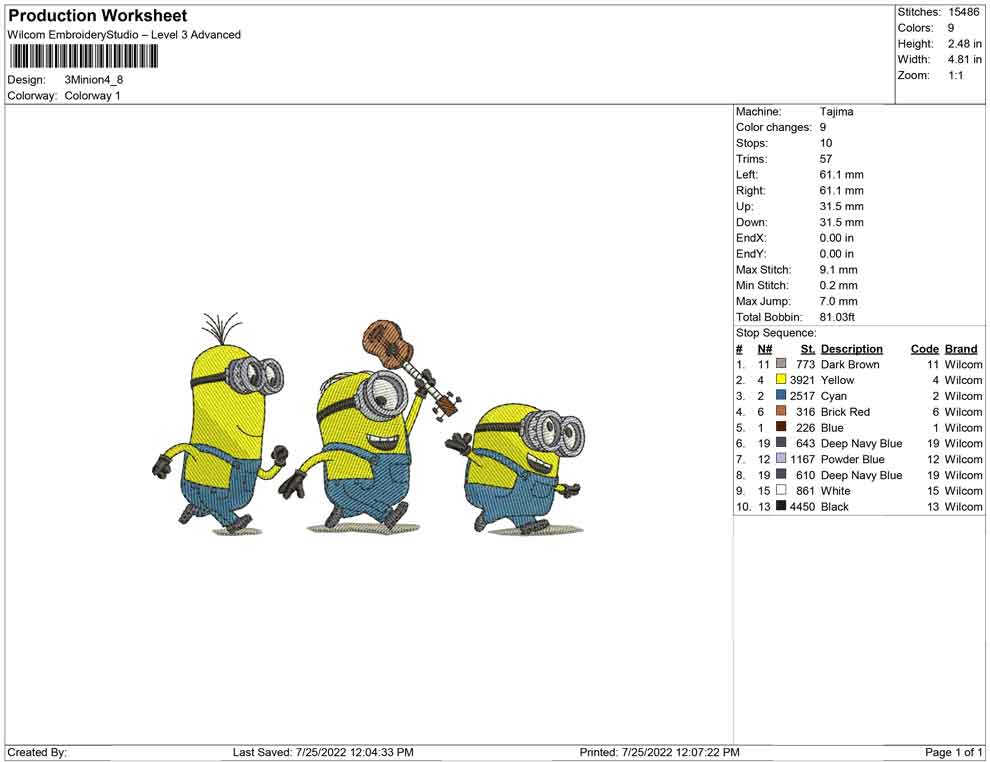Click the Total Bobbin value 81.03ft

point(837,317)
